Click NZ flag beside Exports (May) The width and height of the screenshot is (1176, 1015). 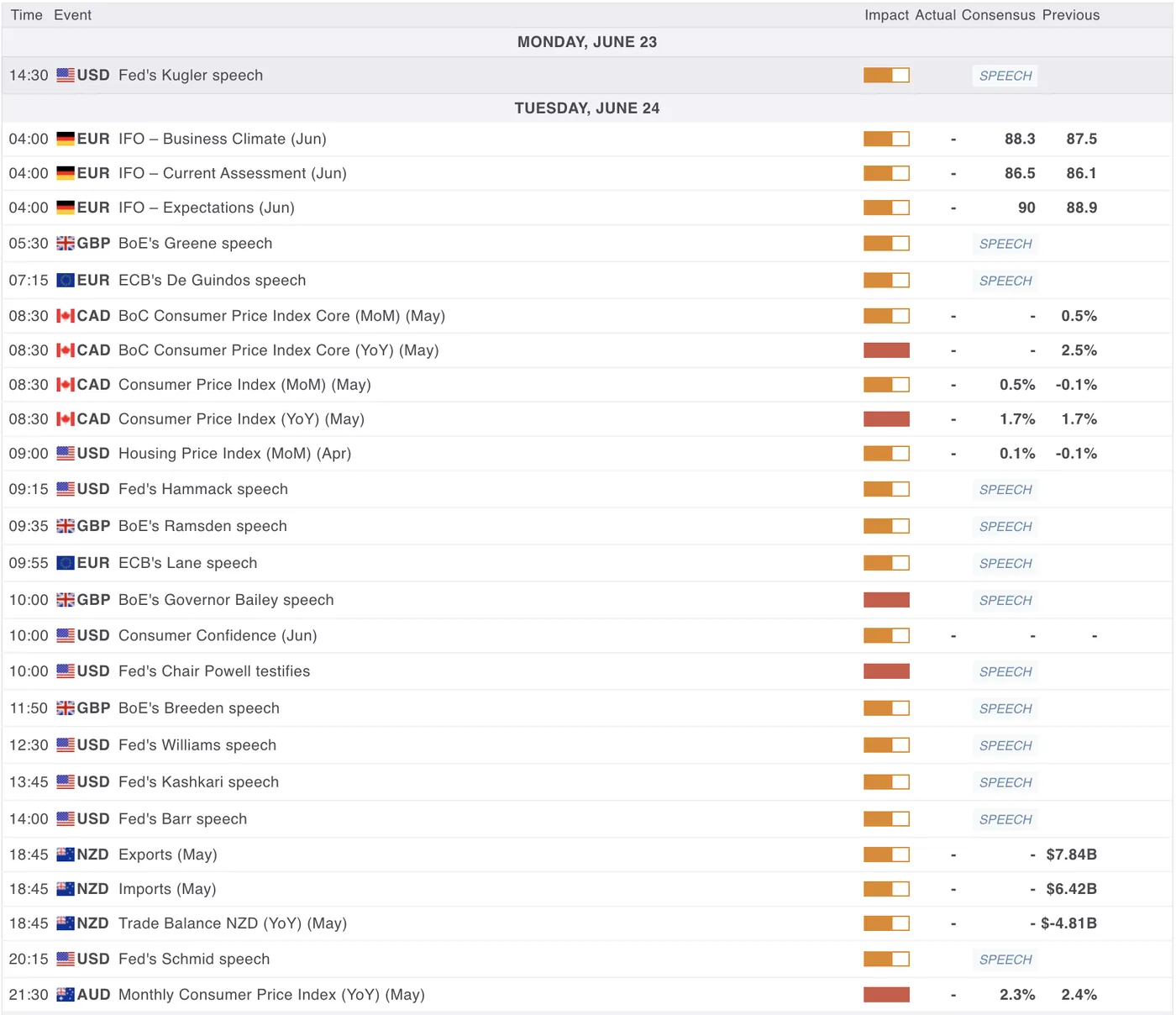66,855
